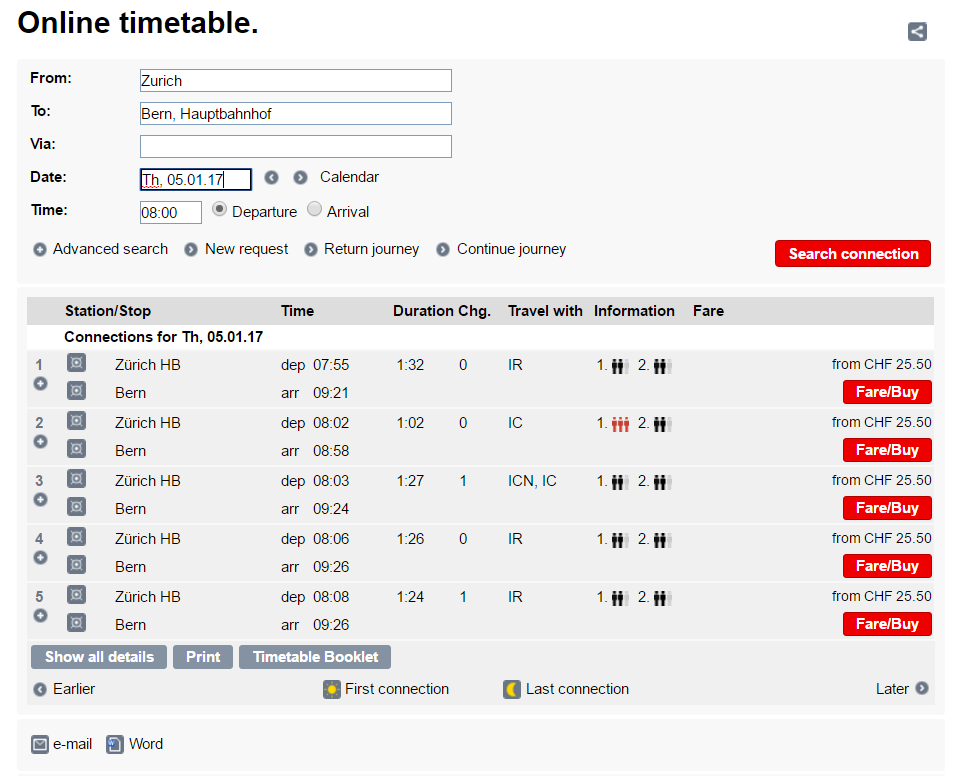
Task: Click the From input field with Zurich
Action: click(x=296, y=81)
